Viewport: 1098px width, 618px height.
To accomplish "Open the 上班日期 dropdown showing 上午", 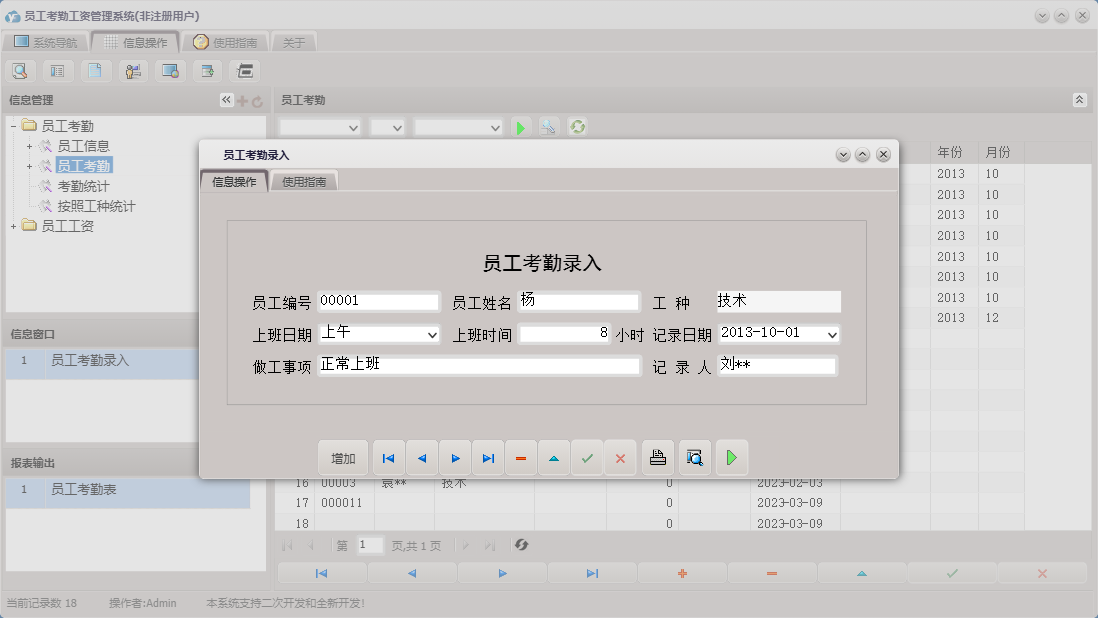I will coord(434,334).
